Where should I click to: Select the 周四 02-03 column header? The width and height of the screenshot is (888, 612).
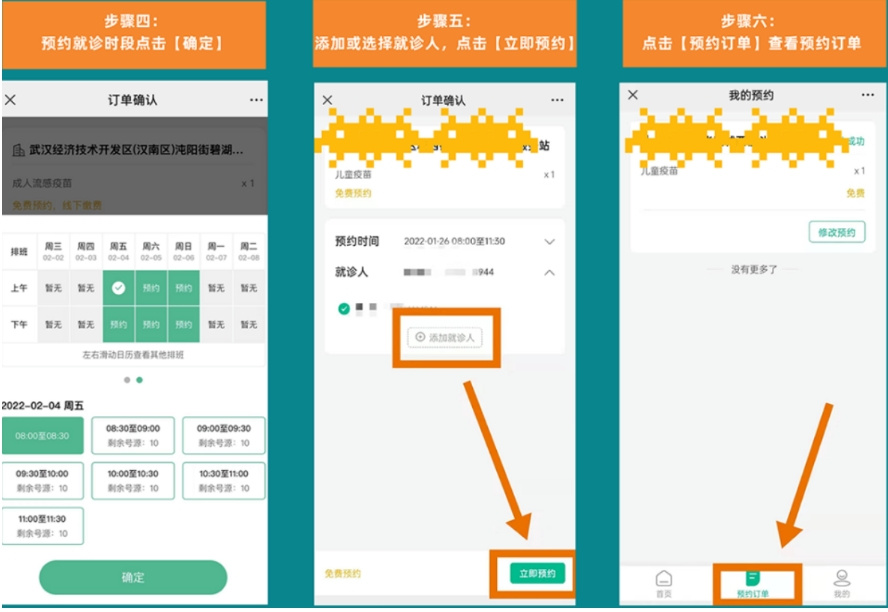tap(86, 251)
